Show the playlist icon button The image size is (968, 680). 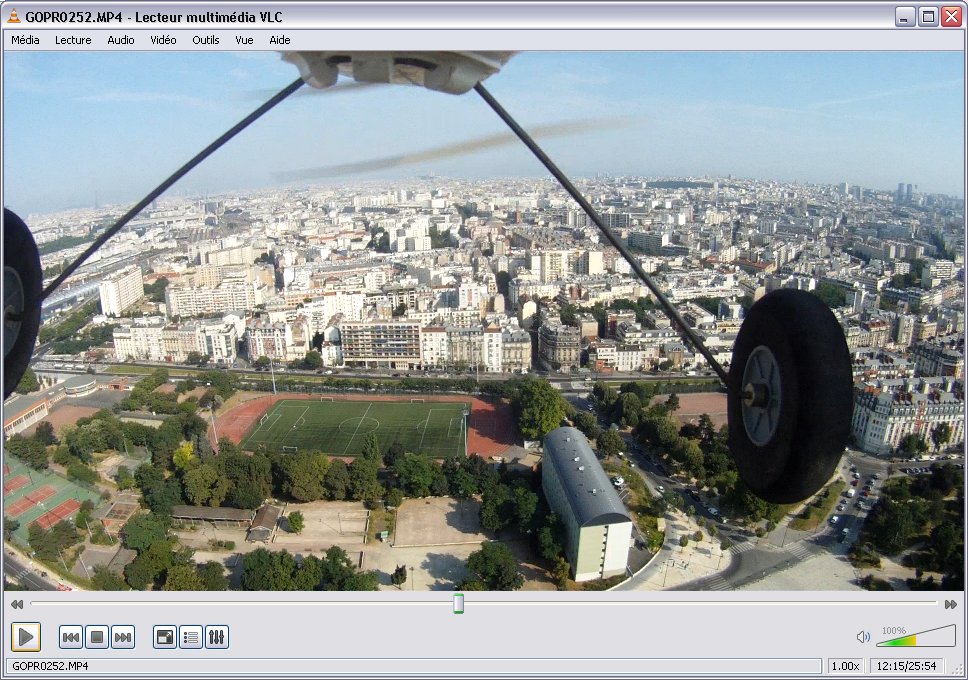(191, 637)
